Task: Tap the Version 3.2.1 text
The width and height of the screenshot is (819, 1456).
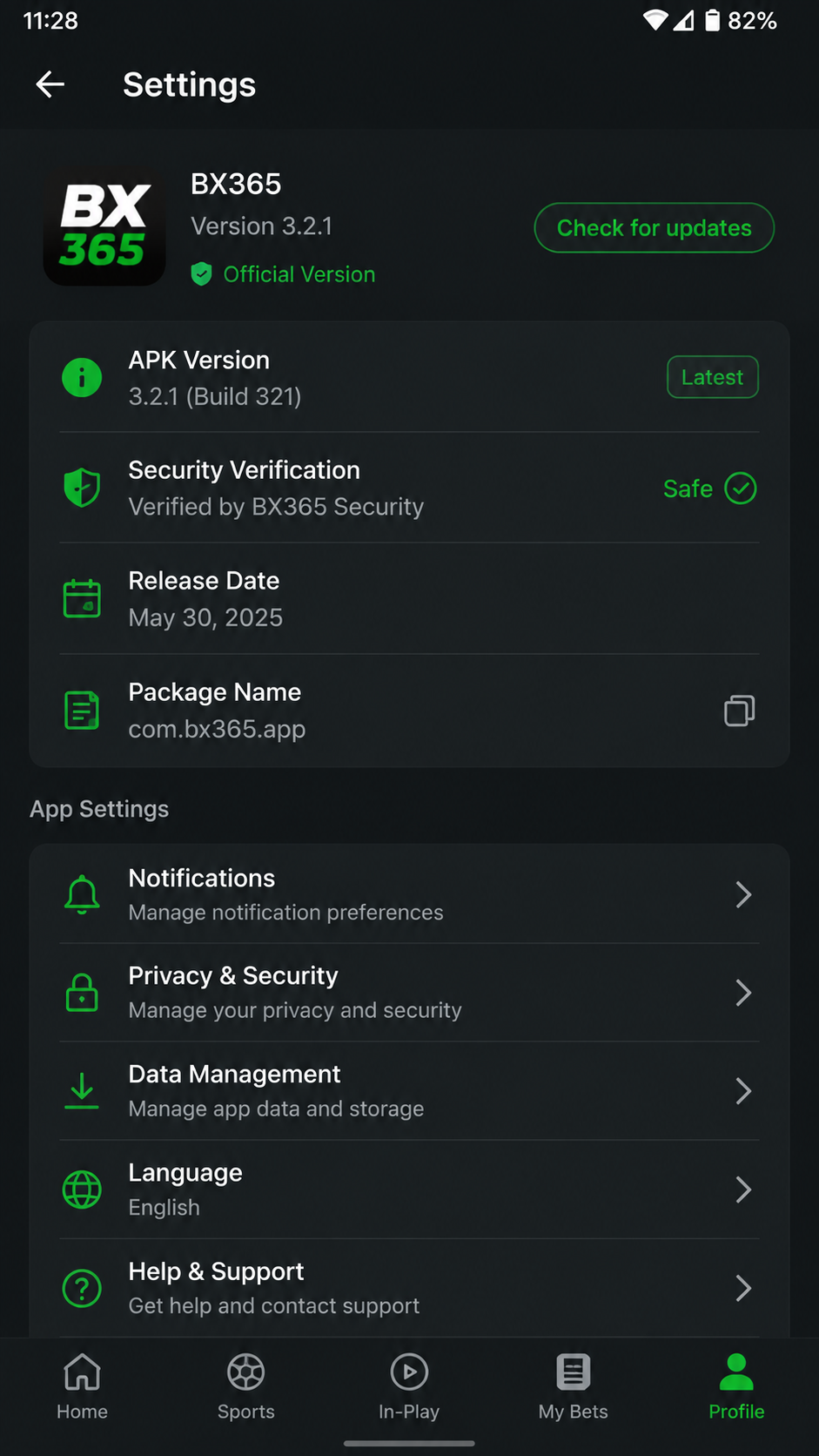Action: (261, 226)
